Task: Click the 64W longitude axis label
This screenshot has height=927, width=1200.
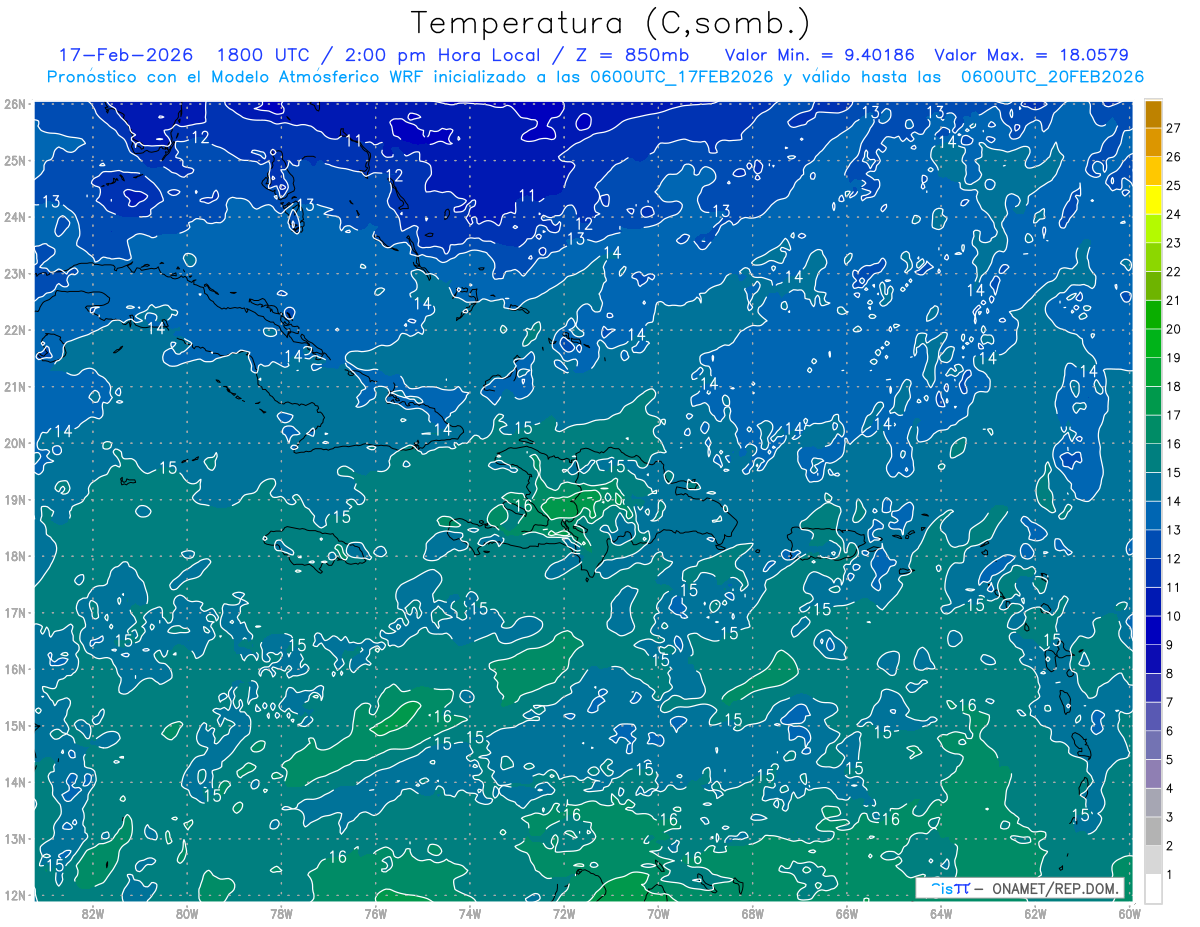Action: 941,913
